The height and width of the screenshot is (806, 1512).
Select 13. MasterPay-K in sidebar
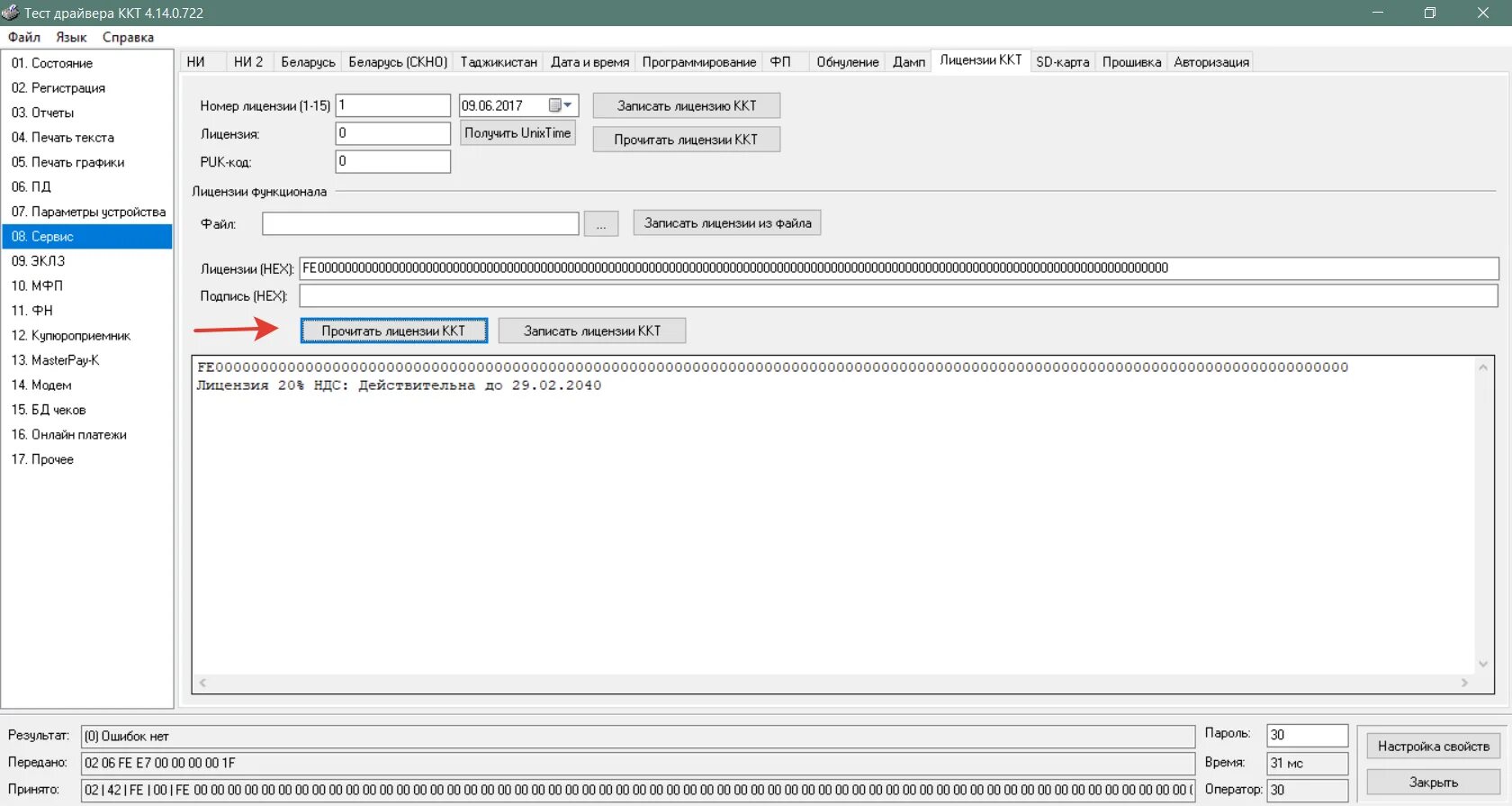(x=87, y=360)
